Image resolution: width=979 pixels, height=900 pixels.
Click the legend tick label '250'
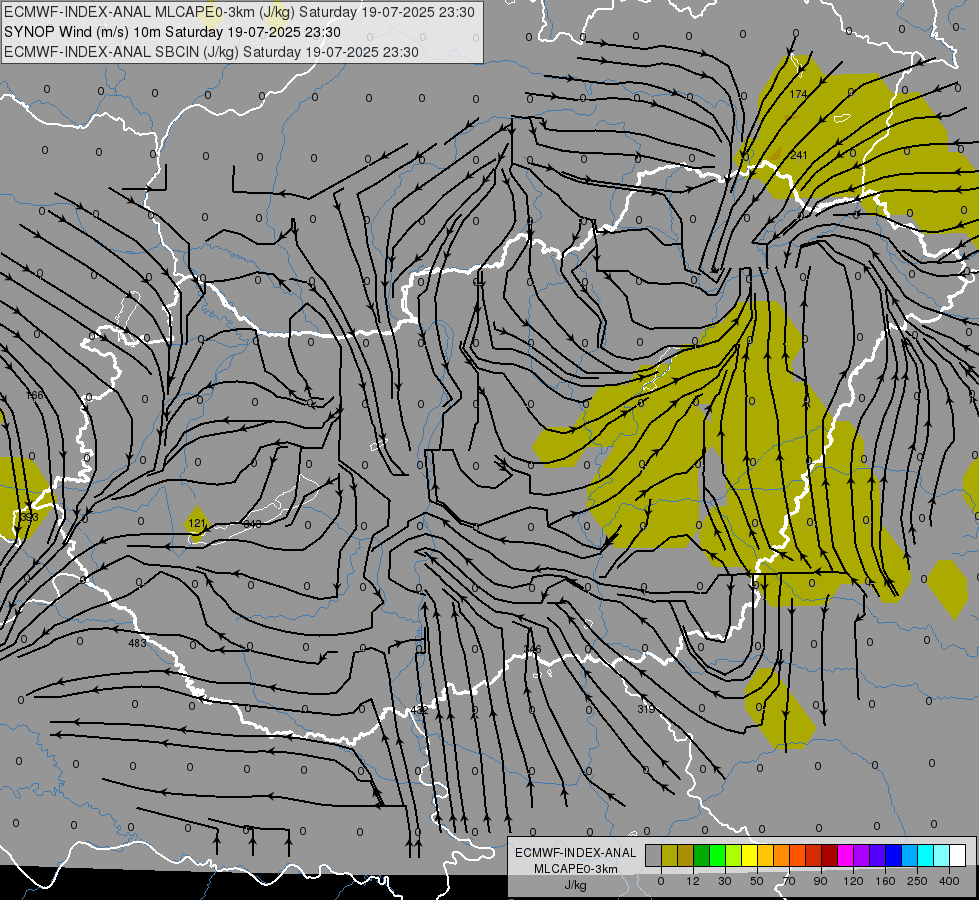point(917,881)
